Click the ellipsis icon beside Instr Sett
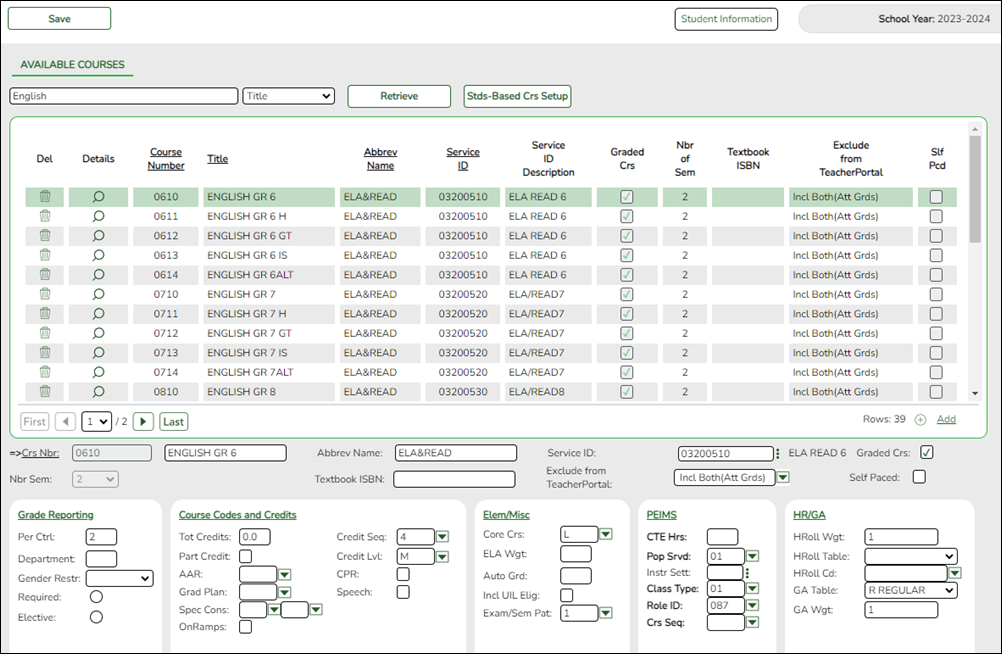The height and width of the screenshot is (654, 1002). (x=748, y=572)
